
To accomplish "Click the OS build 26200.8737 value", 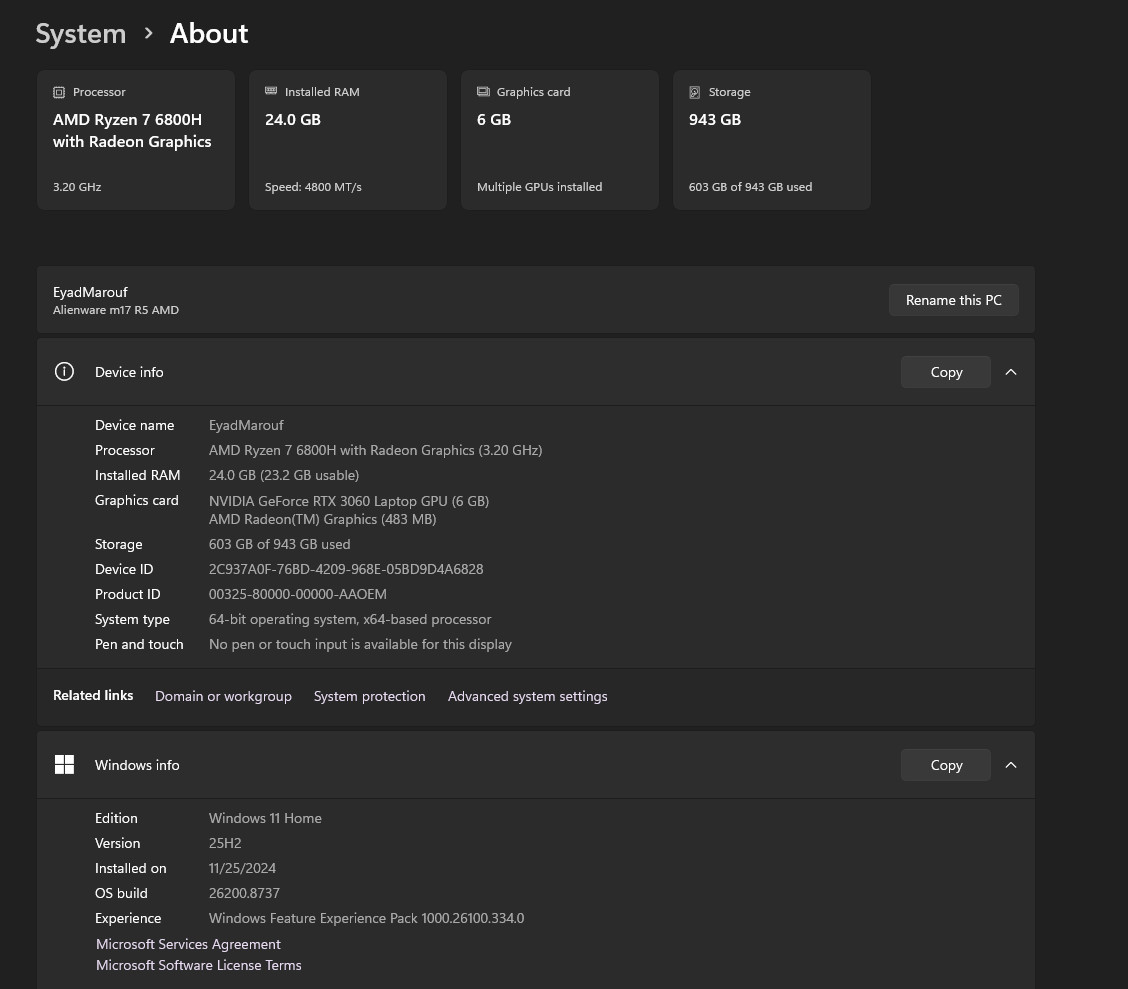I will coord(244,893).
